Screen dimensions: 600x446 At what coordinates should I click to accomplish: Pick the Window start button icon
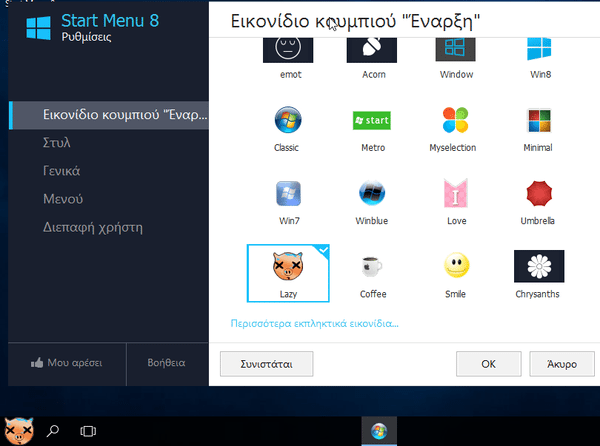point(455,50)
